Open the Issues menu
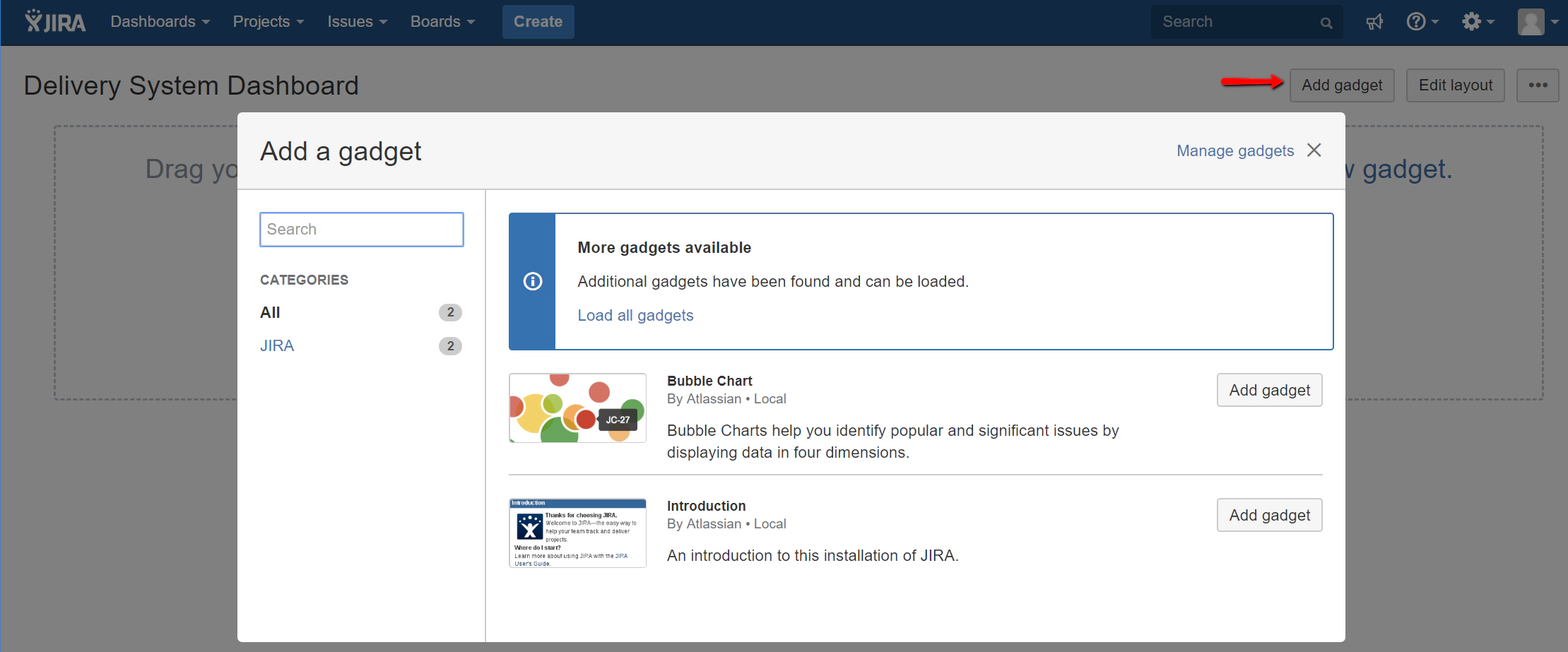 356,21
